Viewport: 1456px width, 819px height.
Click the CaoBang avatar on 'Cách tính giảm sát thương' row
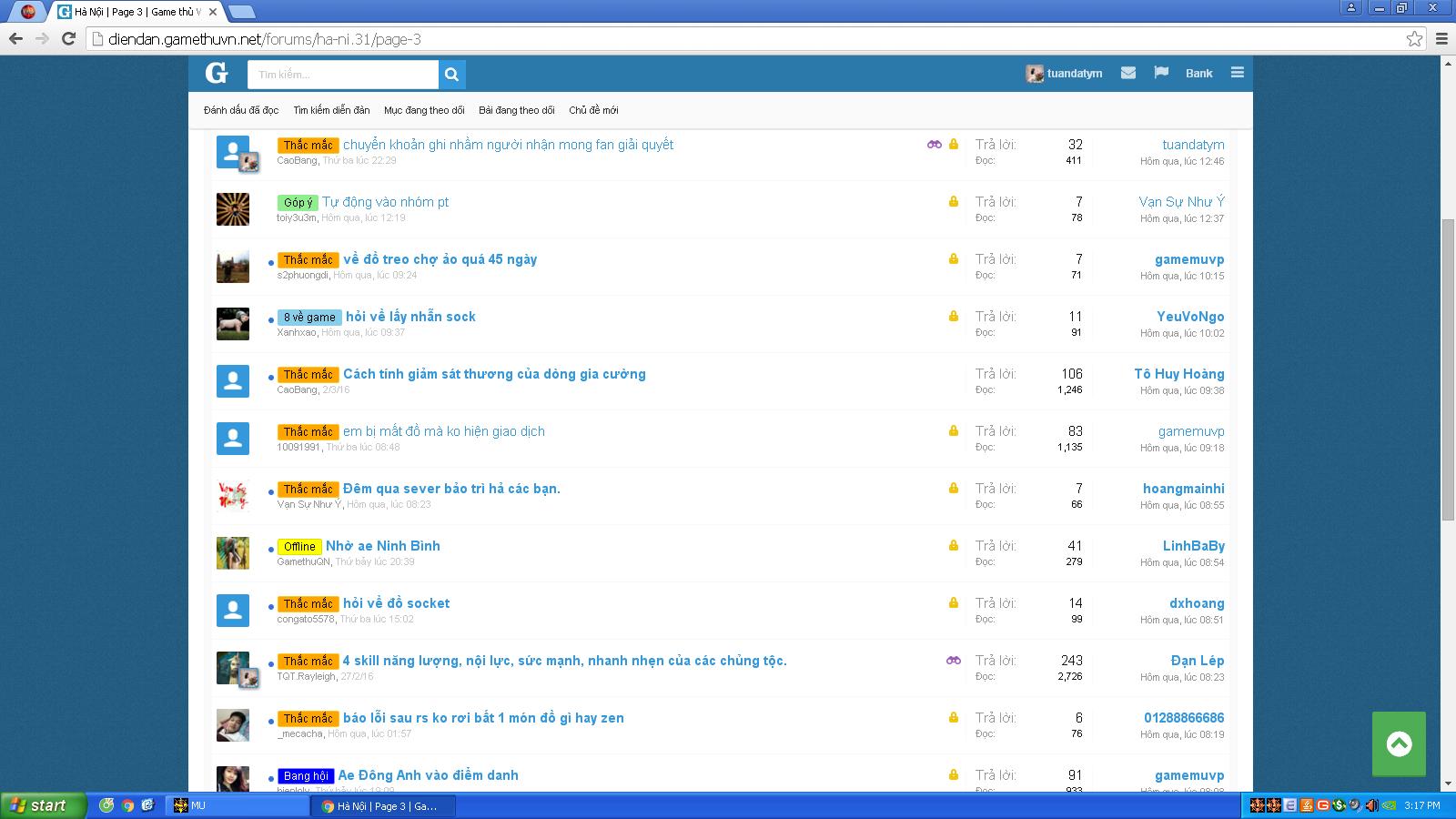(x=233, y=381)
